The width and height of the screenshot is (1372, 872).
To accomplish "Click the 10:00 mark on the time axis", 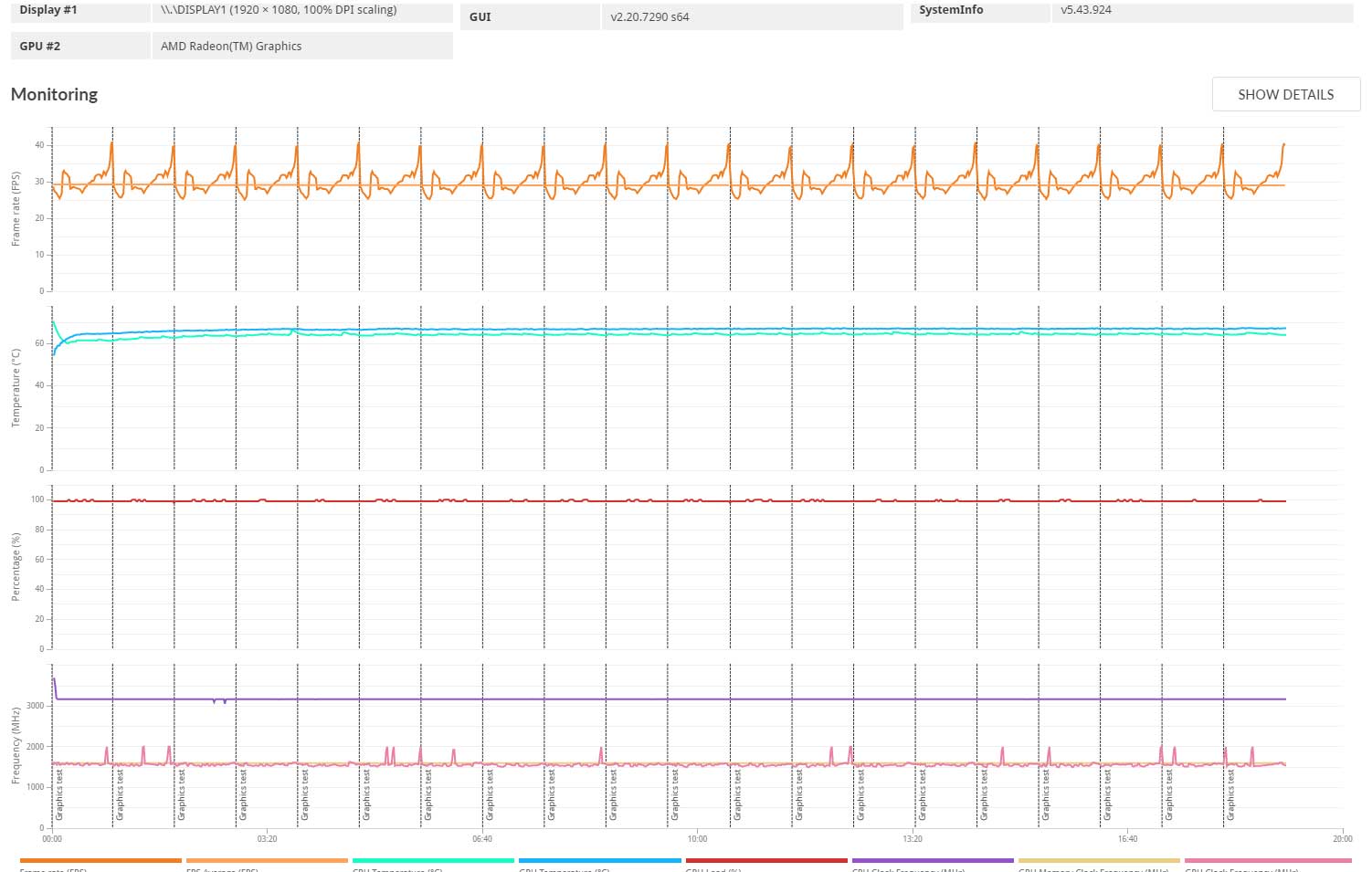I will (x=697, y=838).
